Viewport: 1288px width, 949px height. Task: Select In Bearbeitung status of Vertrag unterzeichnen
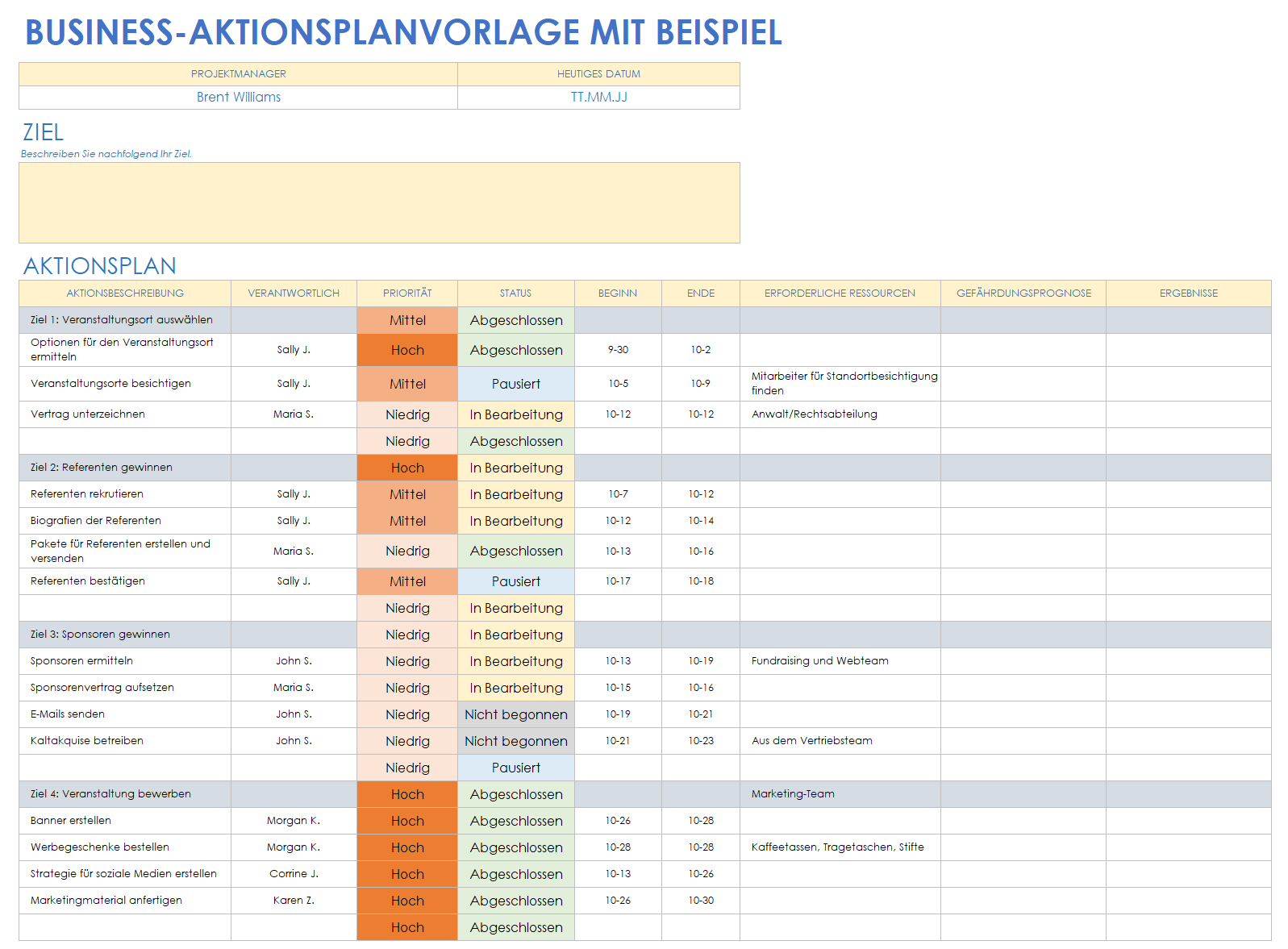516,414
